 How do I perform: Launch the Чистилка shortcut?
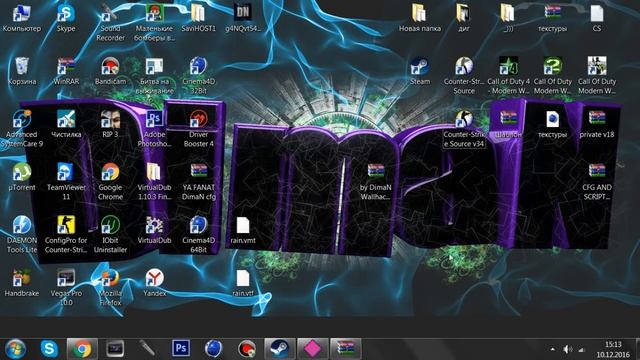click(66, 124)
